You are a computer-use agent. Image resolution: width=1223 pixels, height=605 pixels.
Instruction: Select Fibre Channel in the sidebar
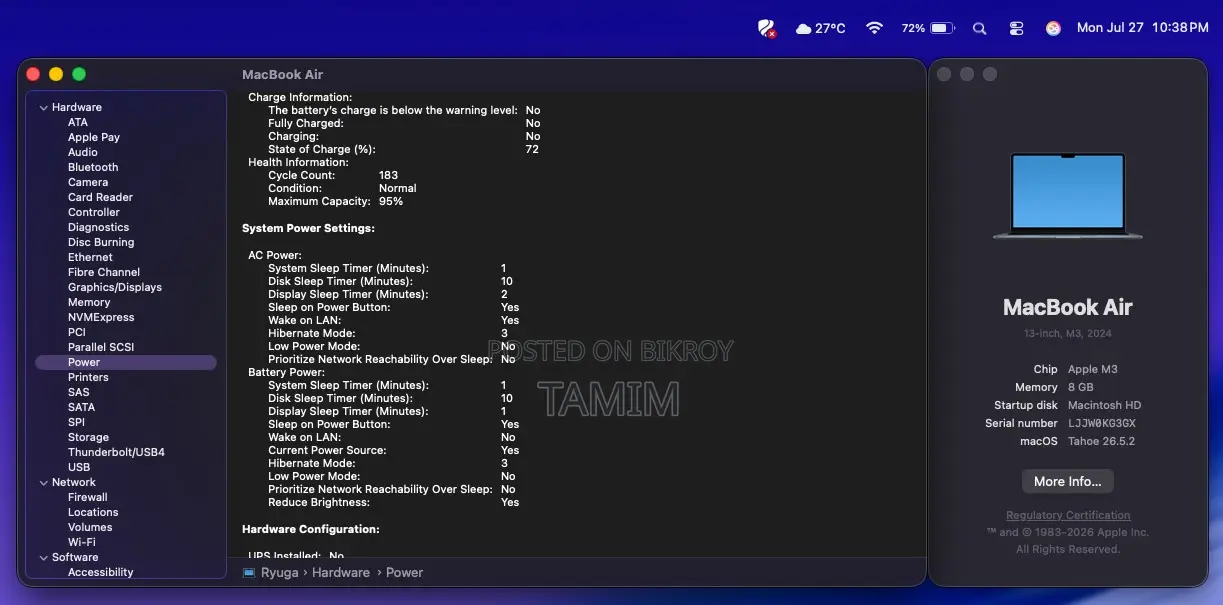click(104, 272)
